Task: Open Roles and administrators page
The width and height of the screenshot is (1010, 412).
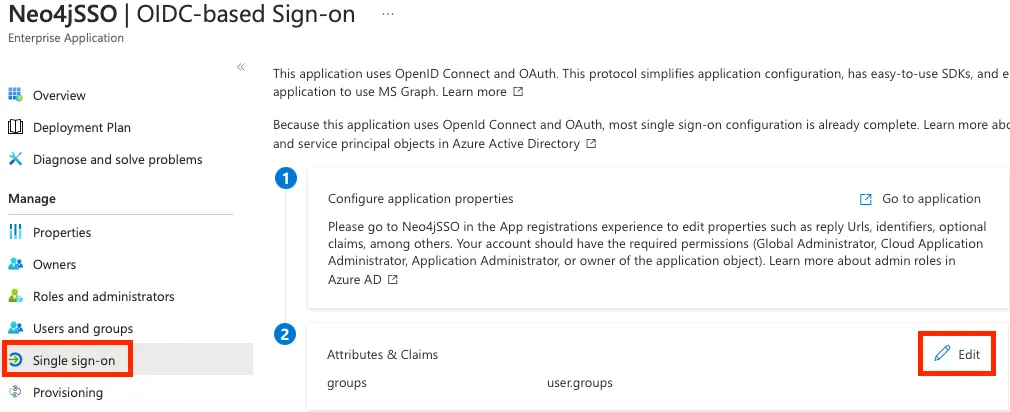Action: 103,296
